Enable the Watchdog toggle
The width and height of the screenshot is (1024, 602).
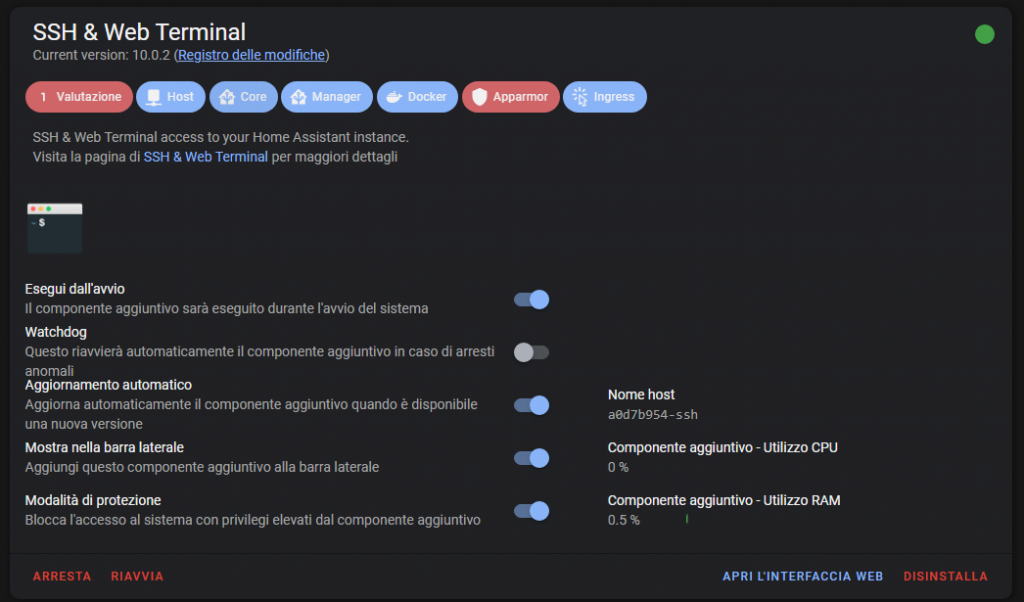point(531,353)
